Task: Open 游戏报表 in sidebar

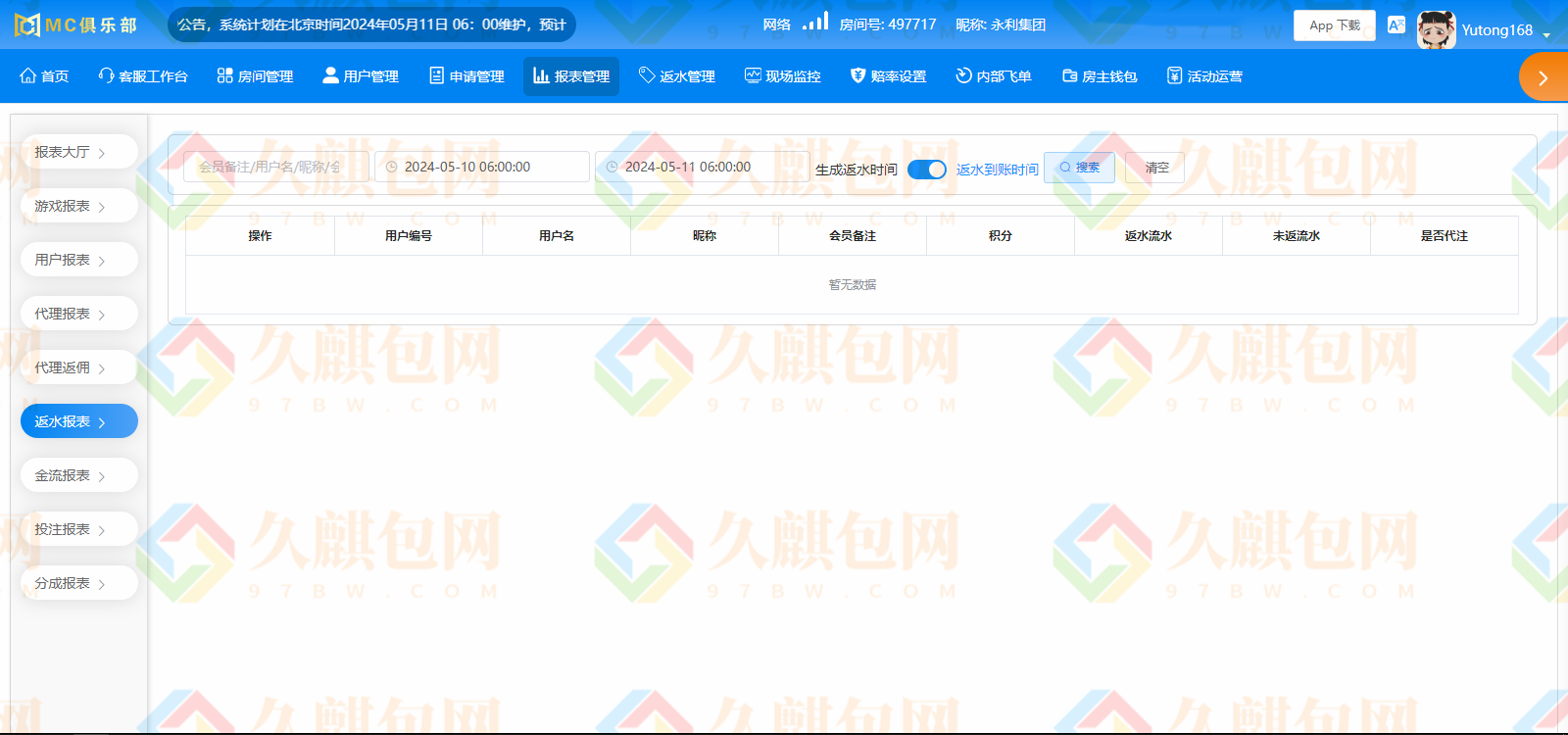Action: (x=79, y=206)
